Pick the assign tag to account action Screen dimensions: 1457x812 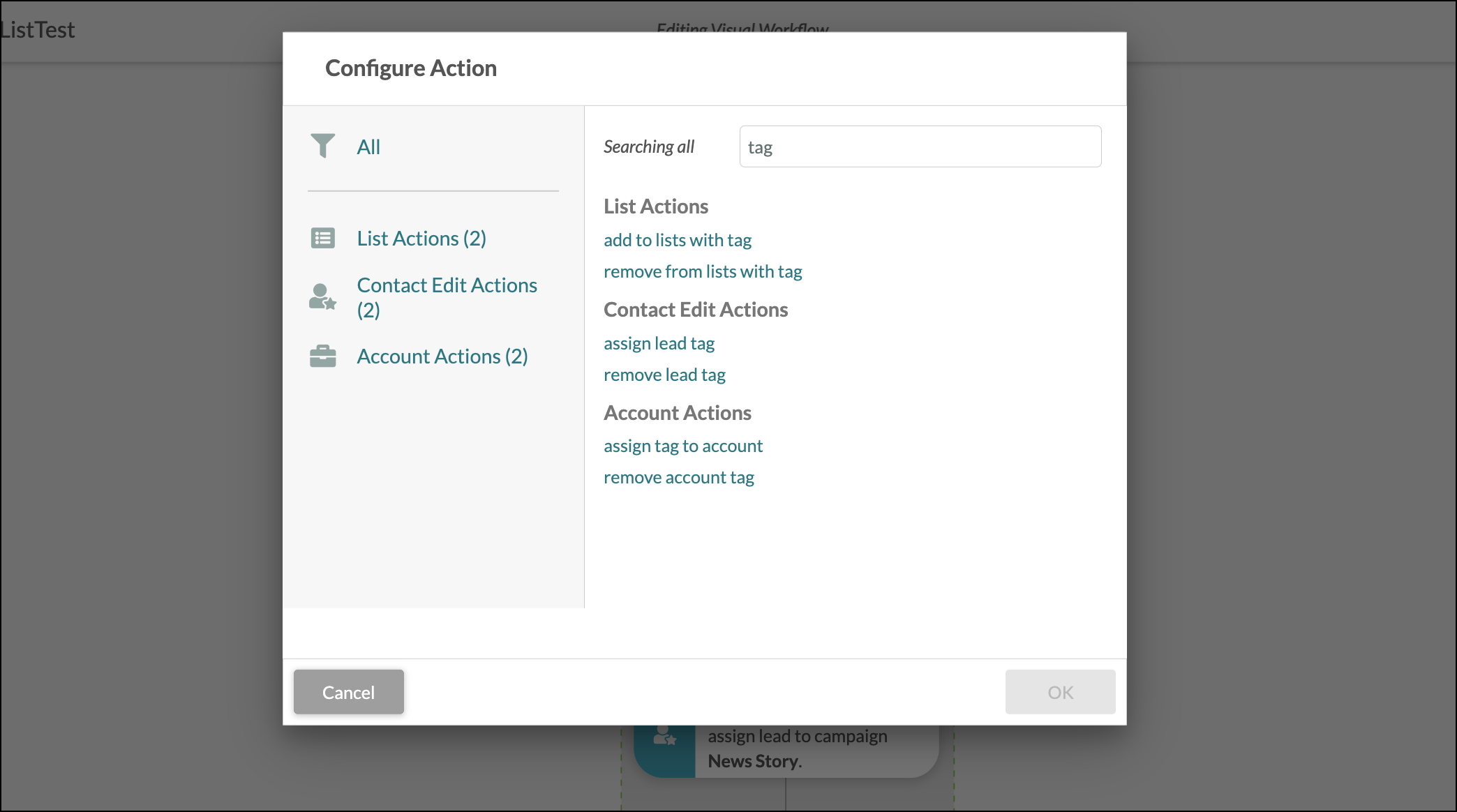682,446
